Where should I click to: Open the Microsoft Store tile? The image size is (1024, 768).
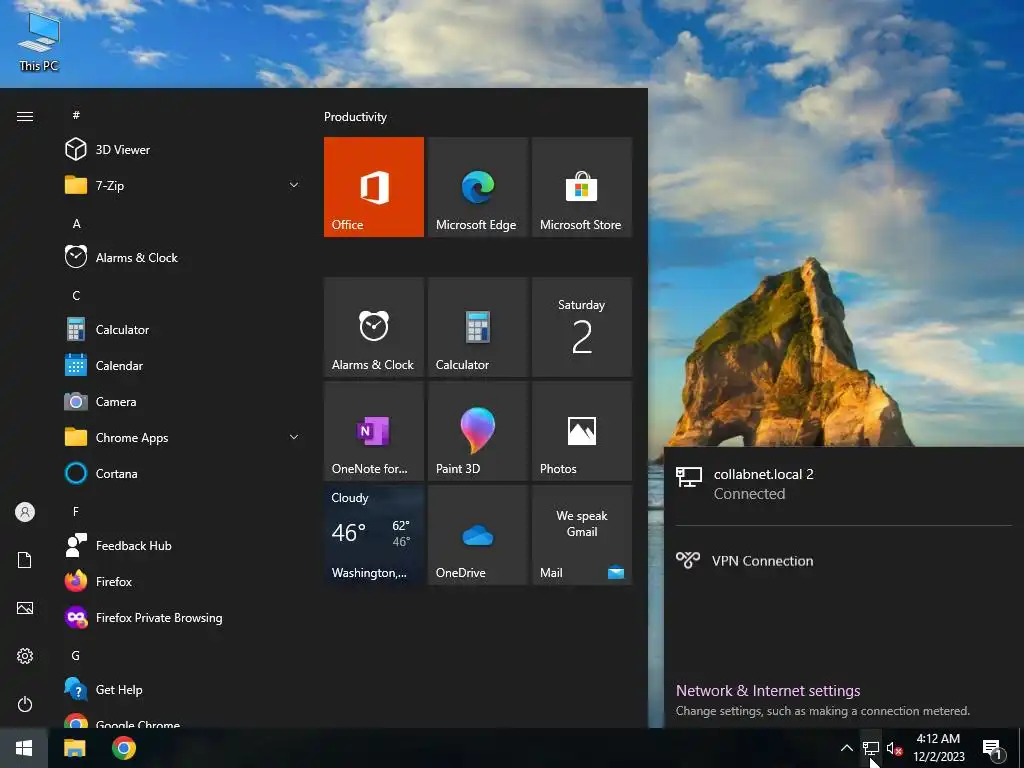582,187
